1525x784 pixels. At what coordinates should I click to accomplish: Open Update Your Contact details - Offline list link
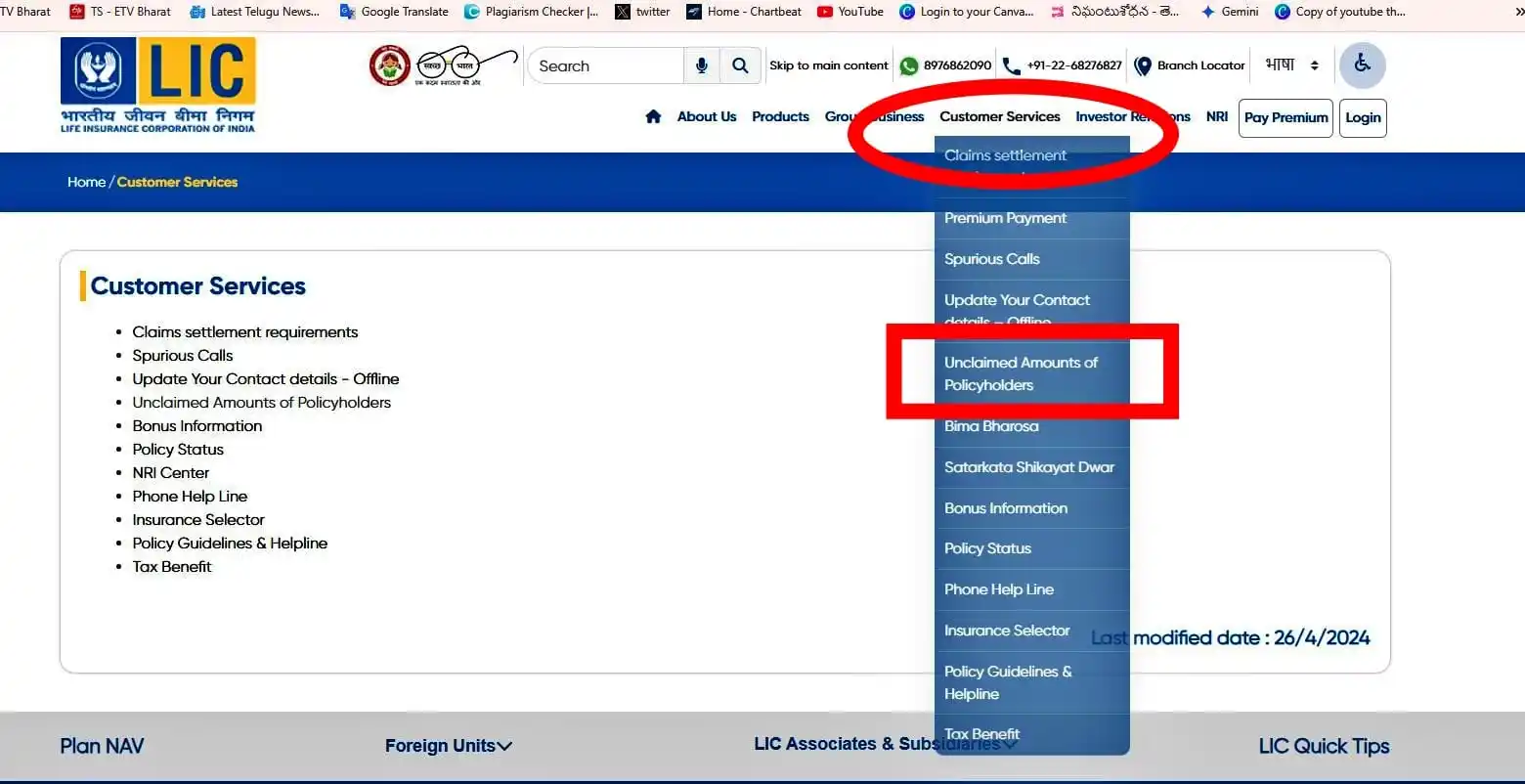[266, 379]
